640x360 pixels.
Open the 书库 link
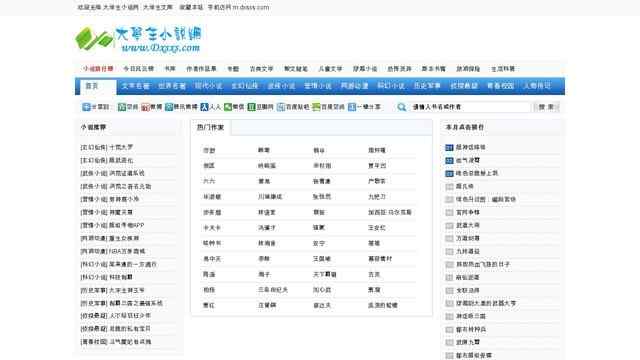coord(170,69)
